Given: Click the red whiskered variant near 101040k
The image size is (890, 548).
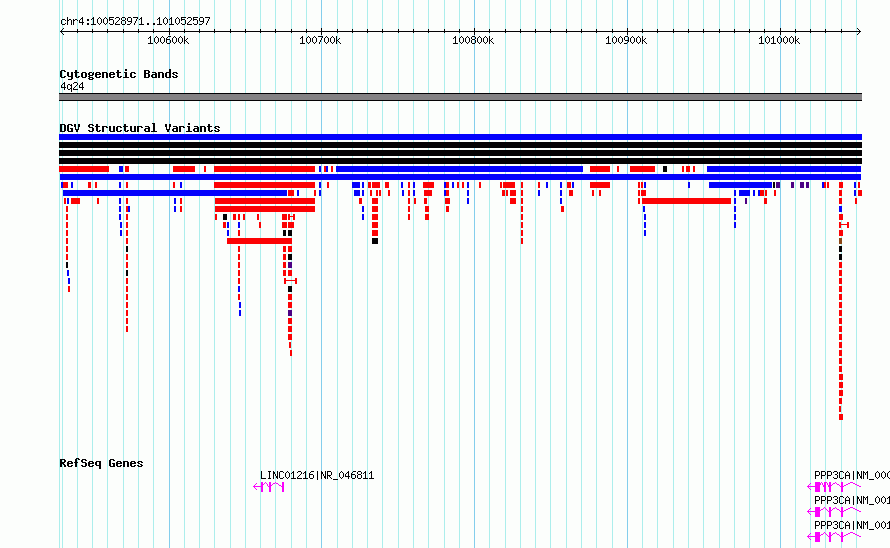Looking at the screenshot, I should click(x=845, y=225).
